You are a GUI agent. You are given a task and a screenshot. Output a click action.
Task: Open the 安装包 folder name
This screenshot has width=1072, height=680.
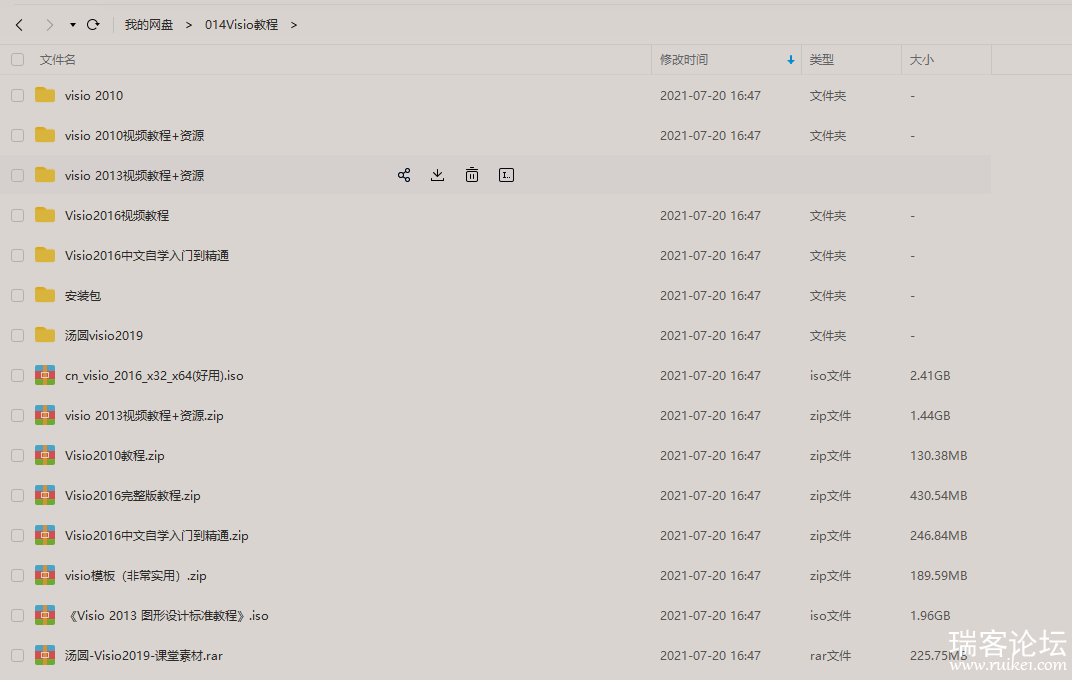tap(83, 296)
